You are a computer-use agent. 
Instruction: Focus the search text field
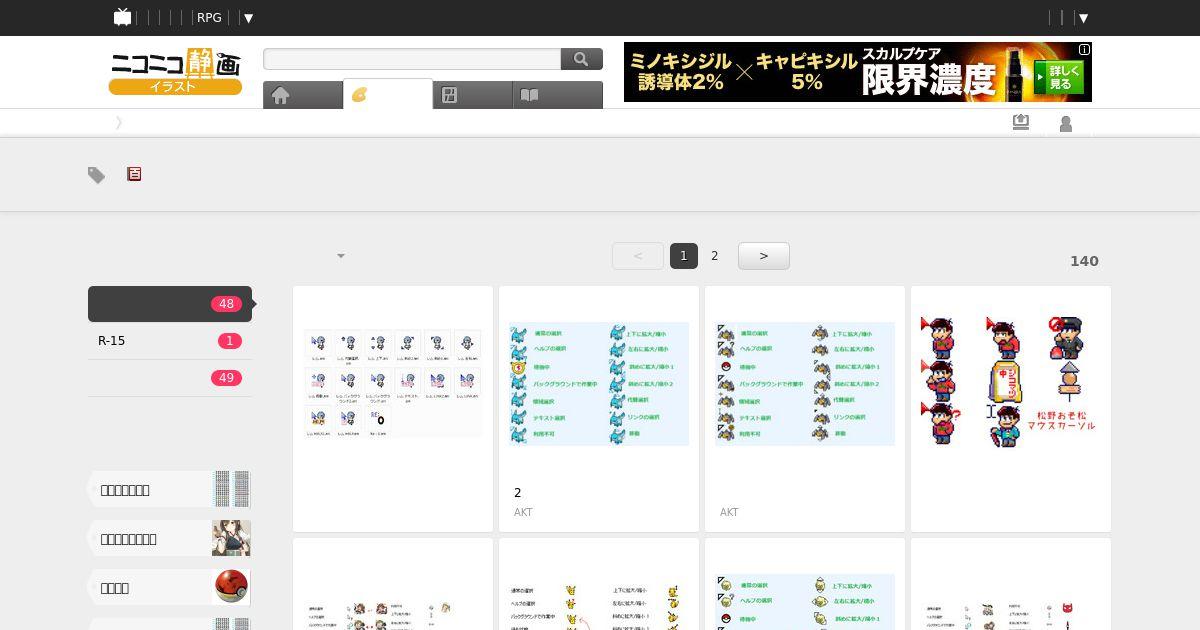point(412,59)
